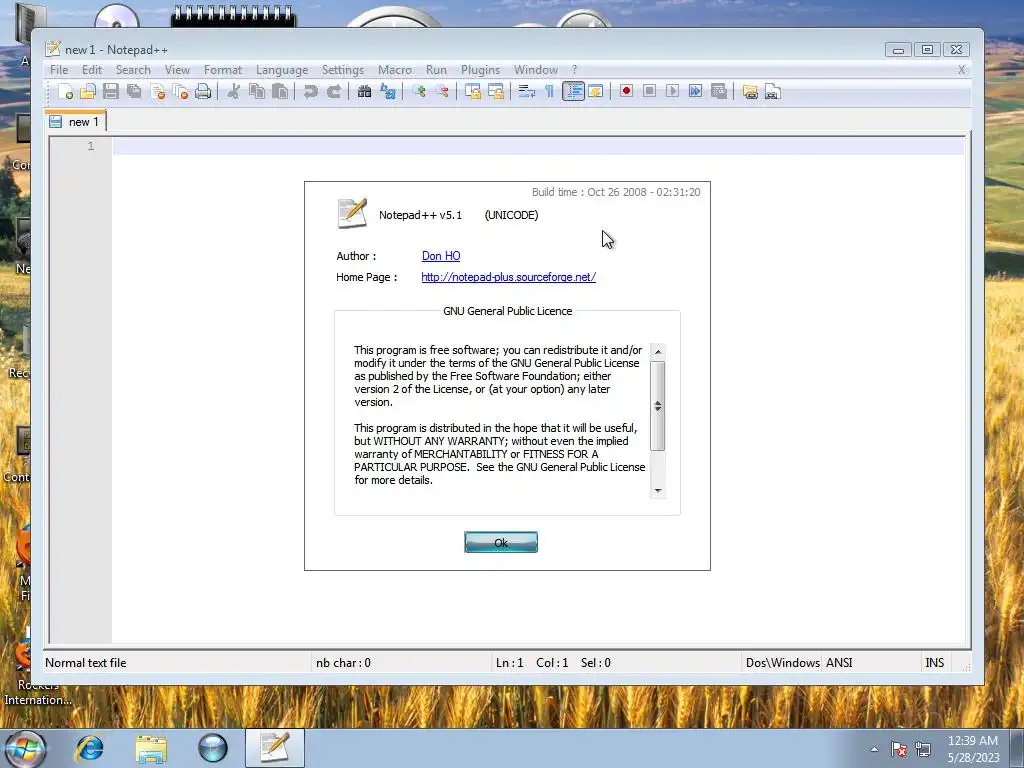Open the Window menu
This screenshot has height=768, width=1024.
[x=536, y=70]
